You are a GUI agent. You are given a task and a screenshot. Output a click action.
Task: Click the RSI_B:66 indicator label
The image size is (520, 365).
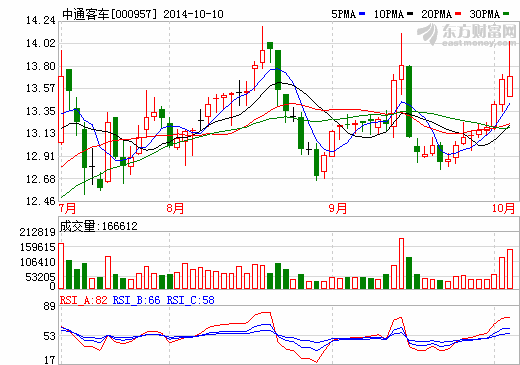point(137,300)
